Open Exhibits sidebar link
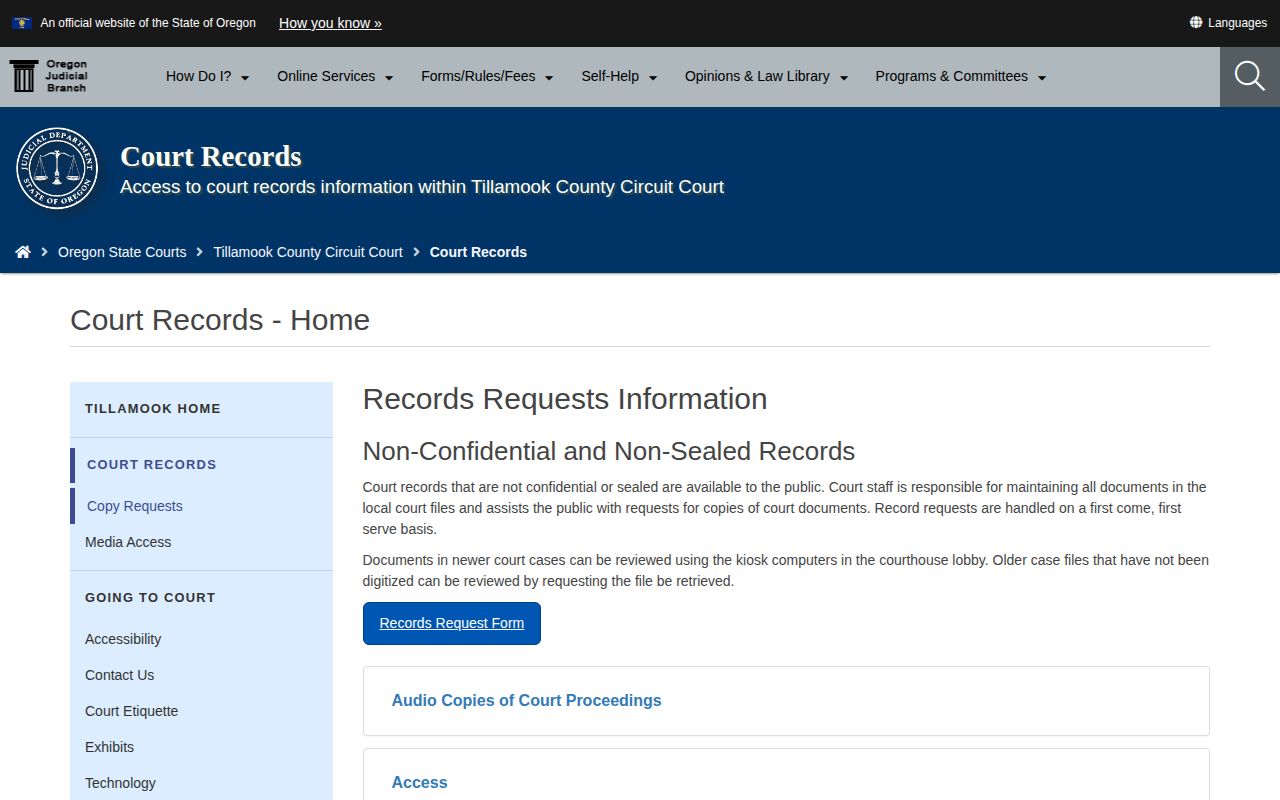Screen dimensions: 1280x800 tap(109, 747)
